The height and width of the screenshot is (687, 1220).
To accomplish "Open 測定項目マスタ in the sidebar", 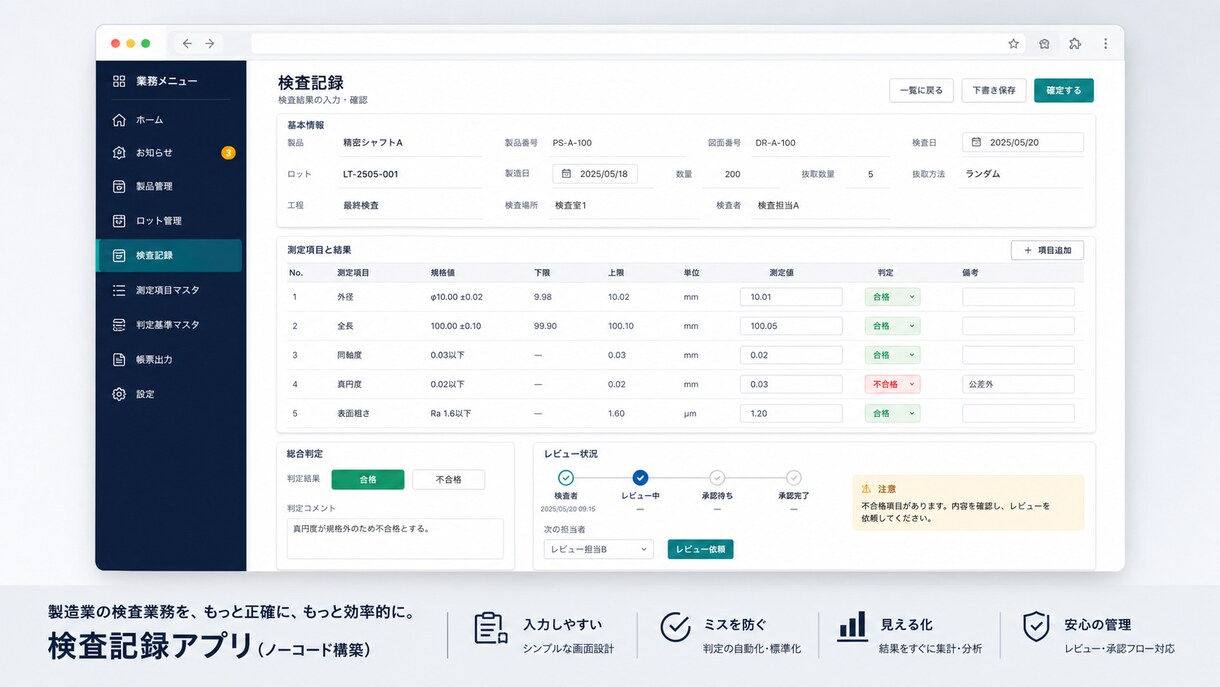I will click(x=169, y=290).
